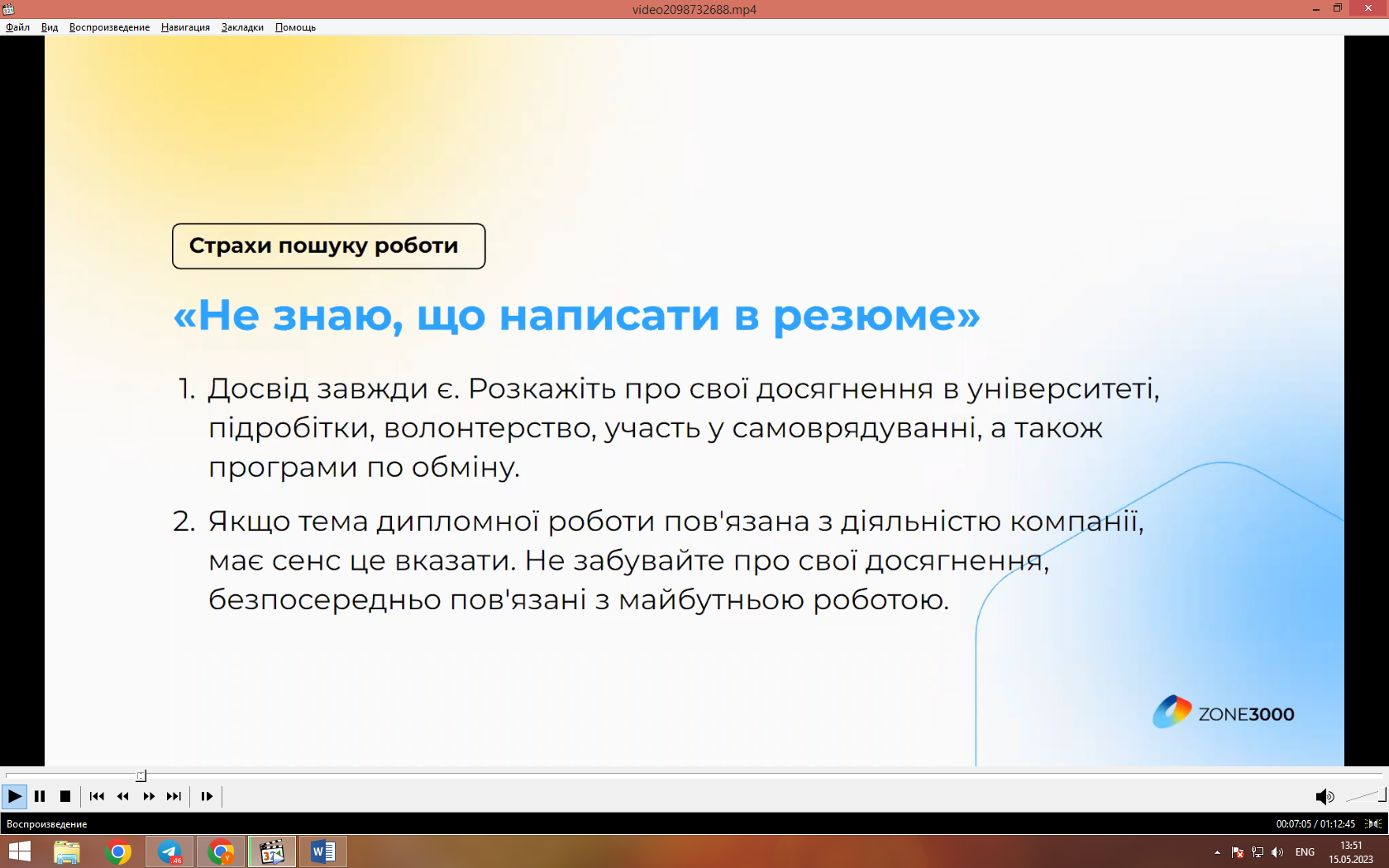Open the Файл menu
The width and height of the screenshot is (1389, 868).
[17, 27]
